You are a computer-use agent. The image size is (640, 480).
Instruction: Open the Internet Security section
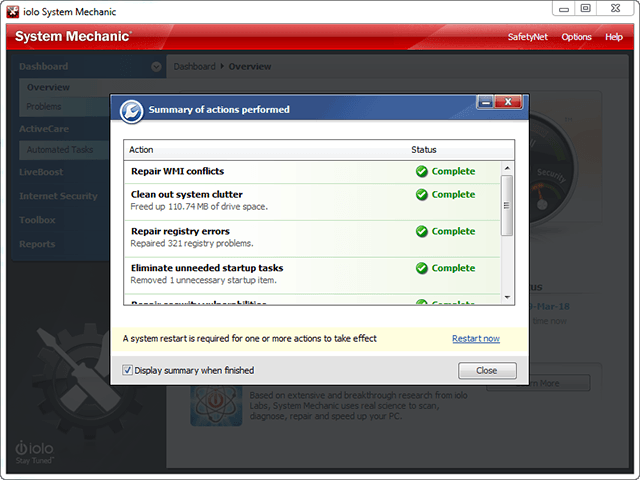click(x=58, y=196)
